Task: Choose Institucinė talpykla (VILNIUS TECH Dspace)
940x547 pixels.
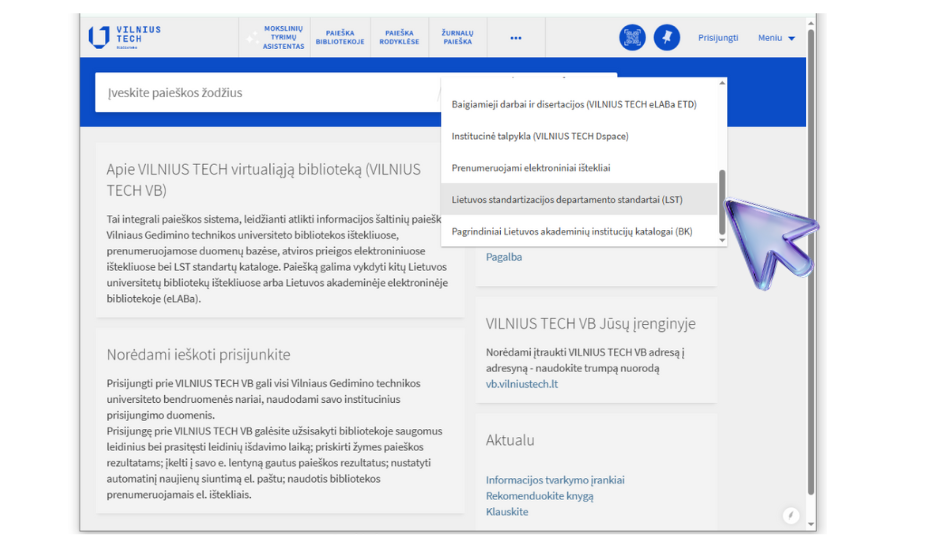Action: coord(539,136)
